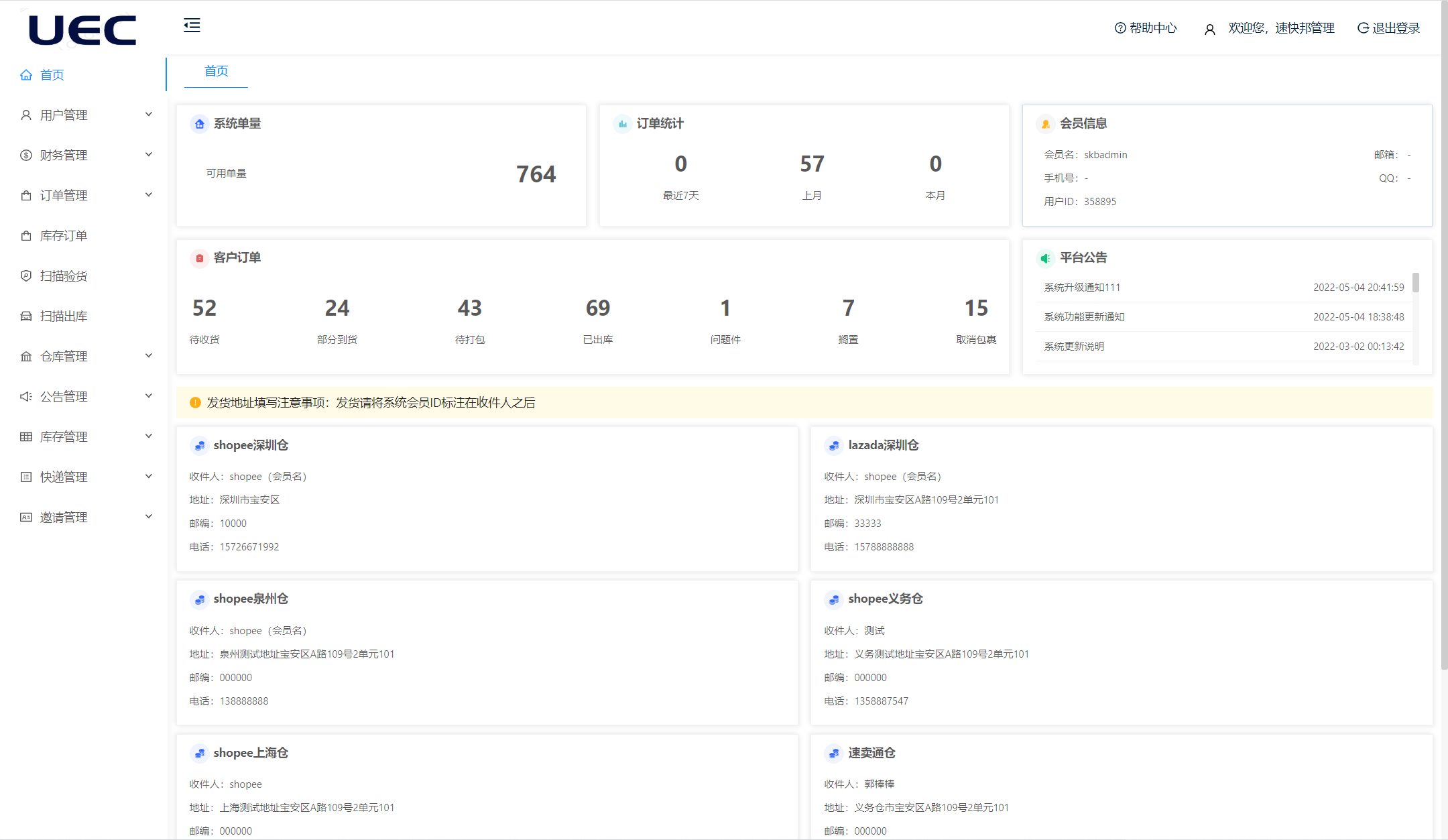1448x840 pixels.
Task: Click the UEC logo
Action: (x=82, y=30)
